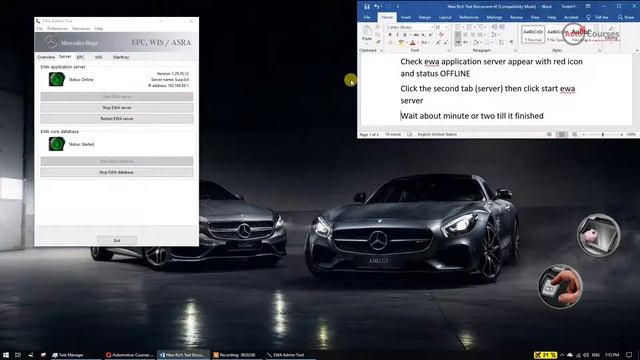Open the Insert ribbon tab in Word

click(x=406, y=18)
